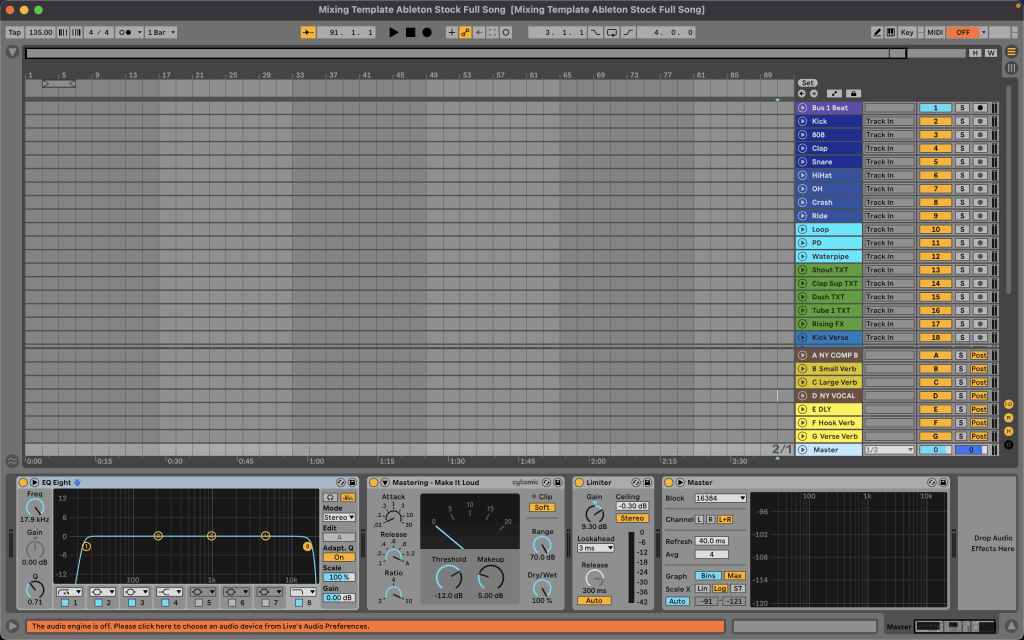The image size is (1024, 640).
Task: Enable Soft clip on the Mastering rack
Action: tap(543, 507)
